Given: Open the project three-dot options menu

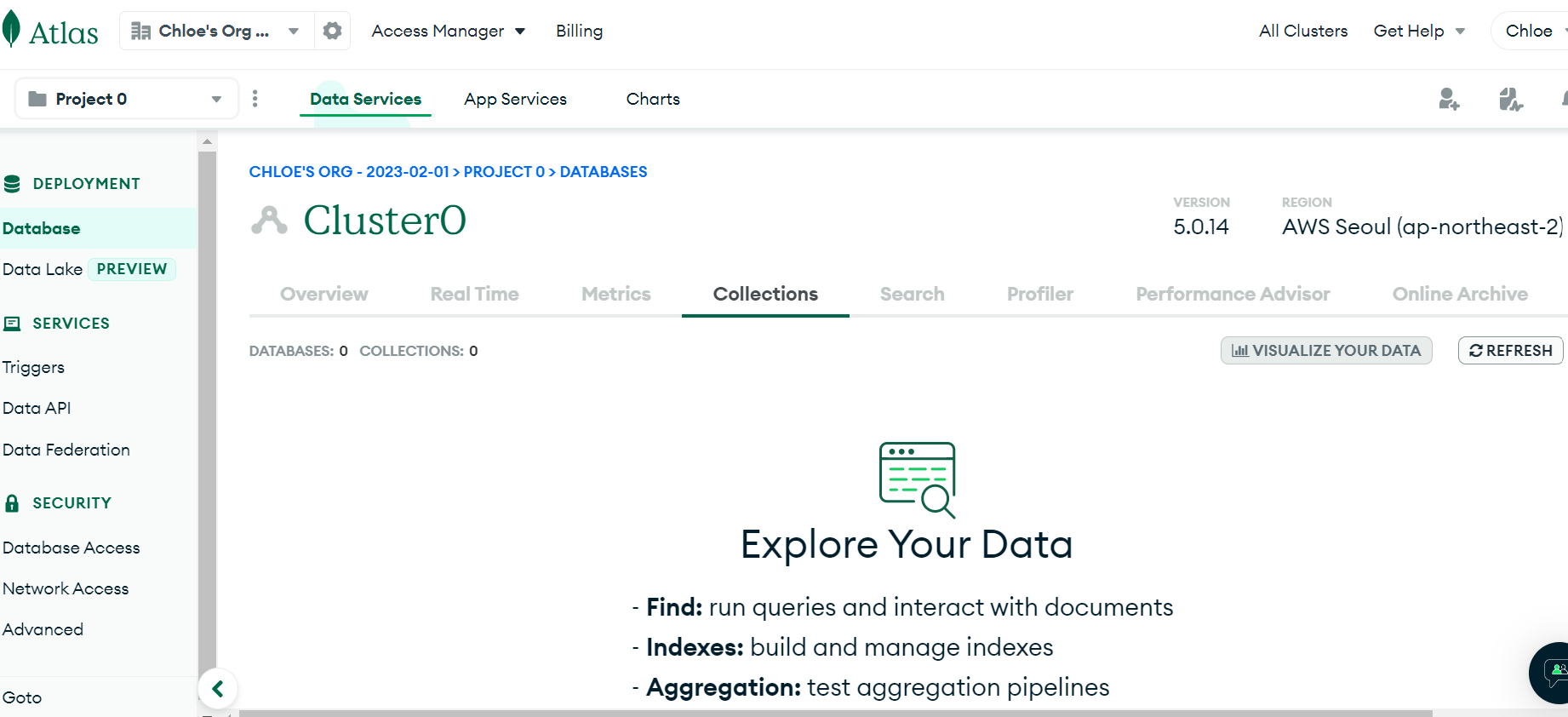Looking at the screenshot, I should coord(255,99).
